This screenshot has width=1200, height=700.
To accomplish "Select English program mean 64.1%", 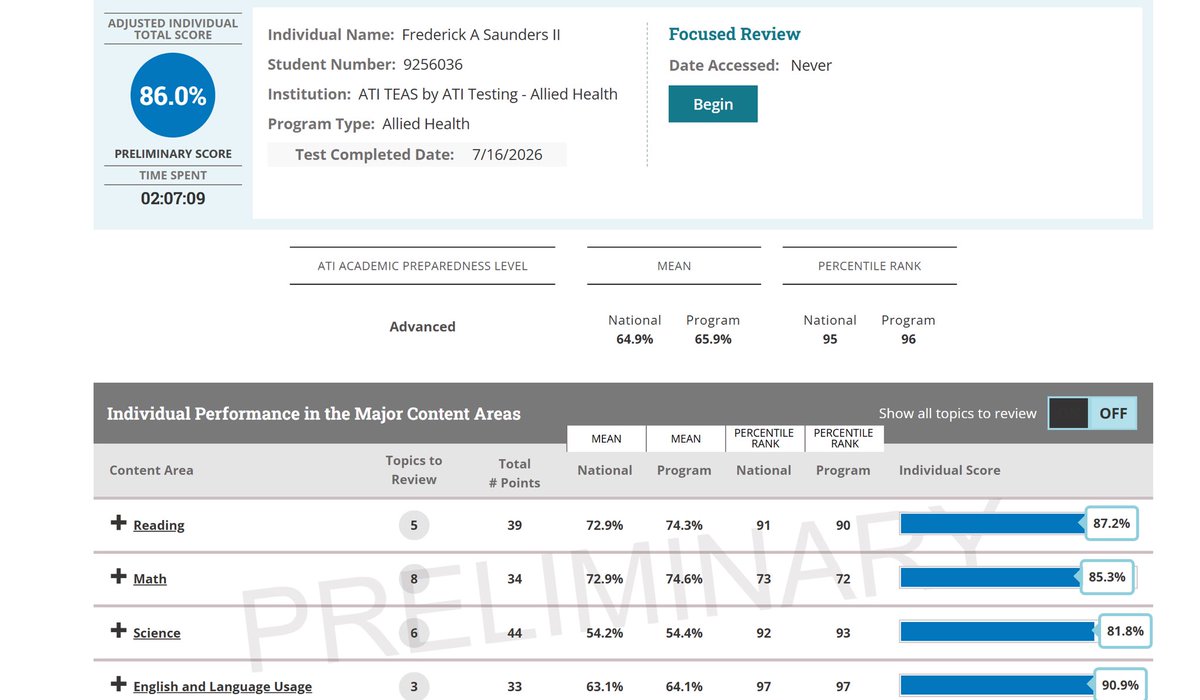I will pos(684,687).
